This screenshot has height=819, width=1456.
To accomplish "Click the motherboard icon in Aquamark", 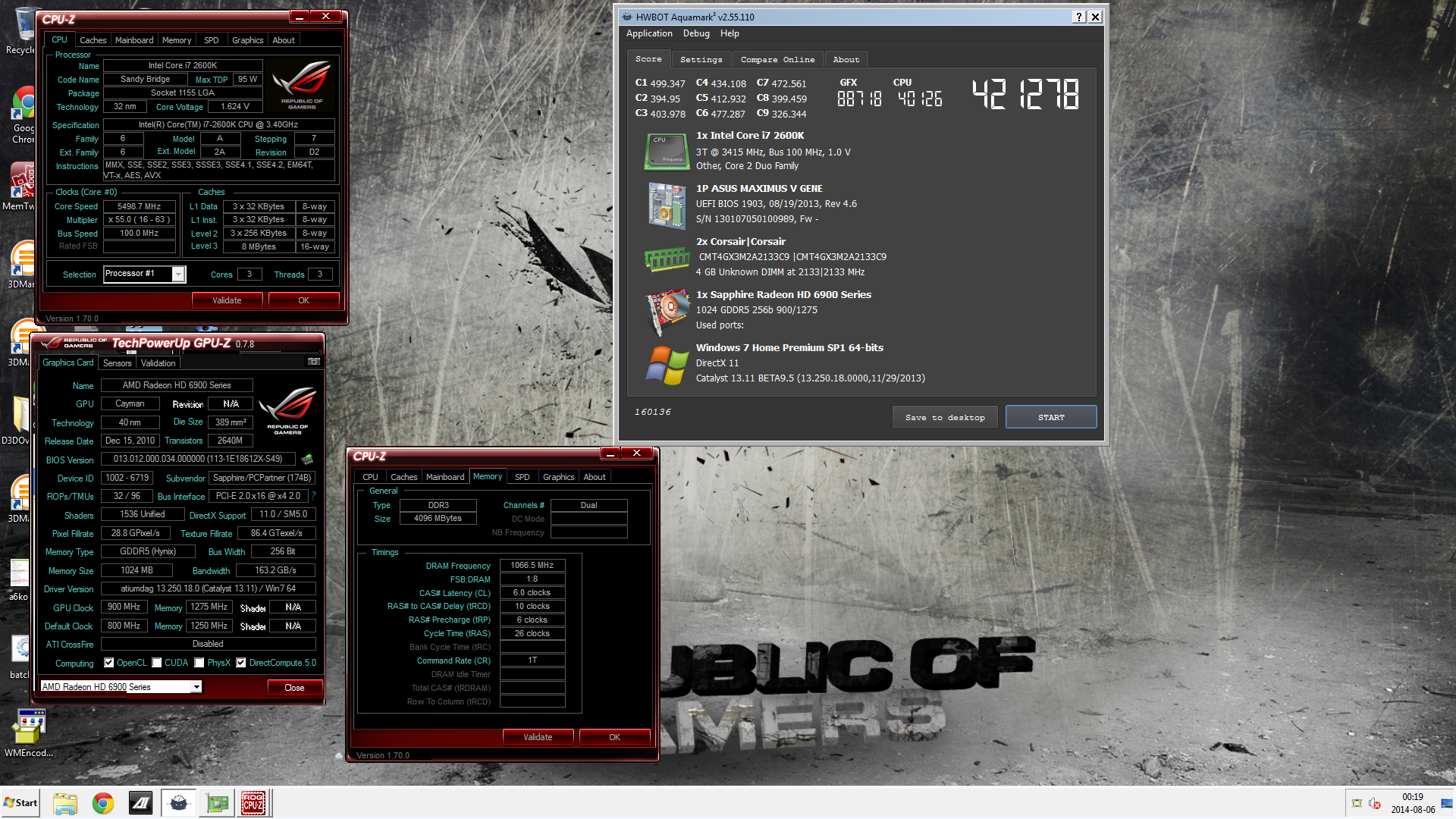I will pyautogui.click(x=666, y=205).
